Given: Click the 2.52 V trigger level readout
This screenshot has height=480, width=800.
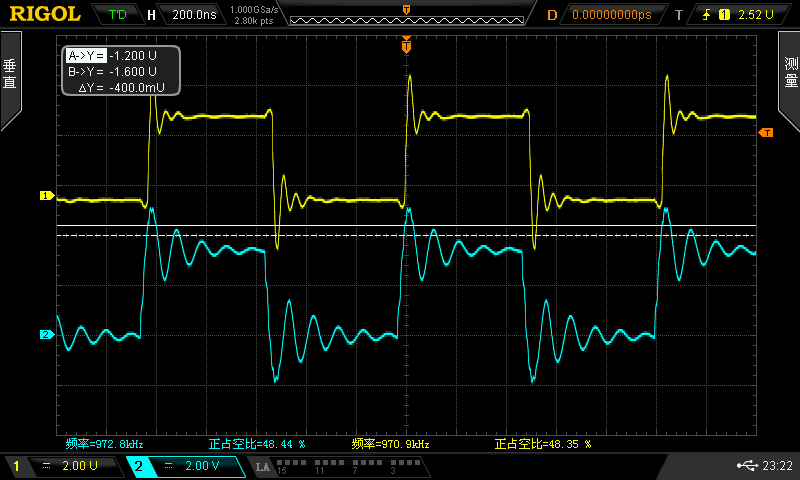Looking at the screenshot, I should [757, 15].
